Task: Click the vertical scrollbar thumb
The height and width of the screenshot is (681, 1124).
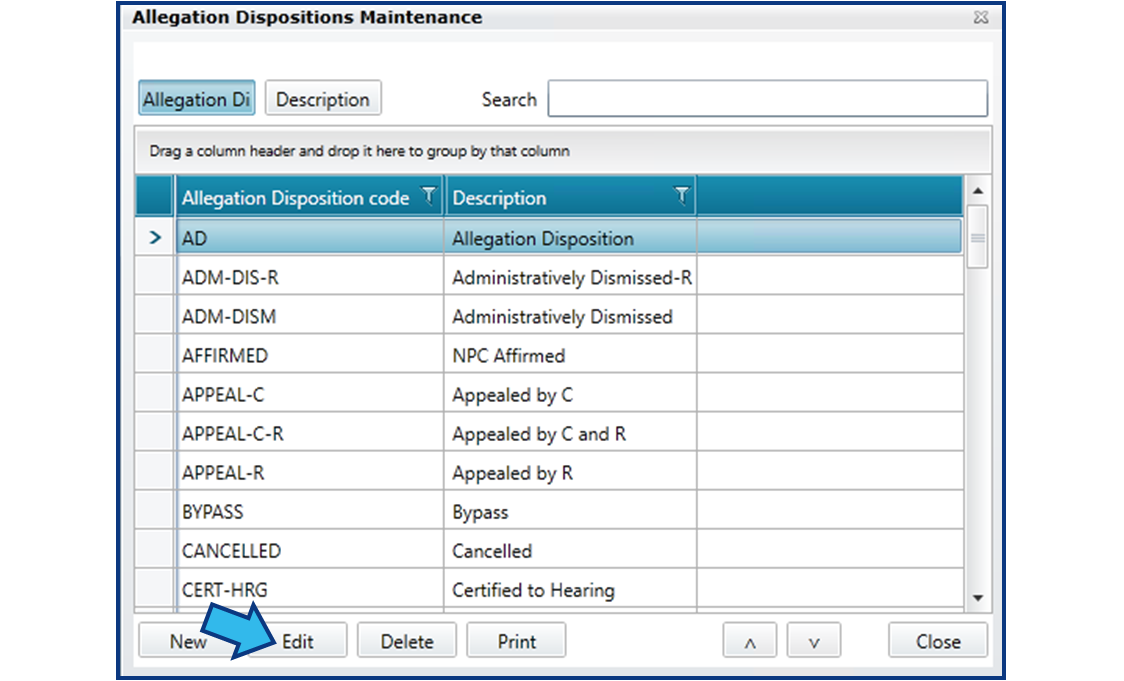Action: [x=978, y=237]
